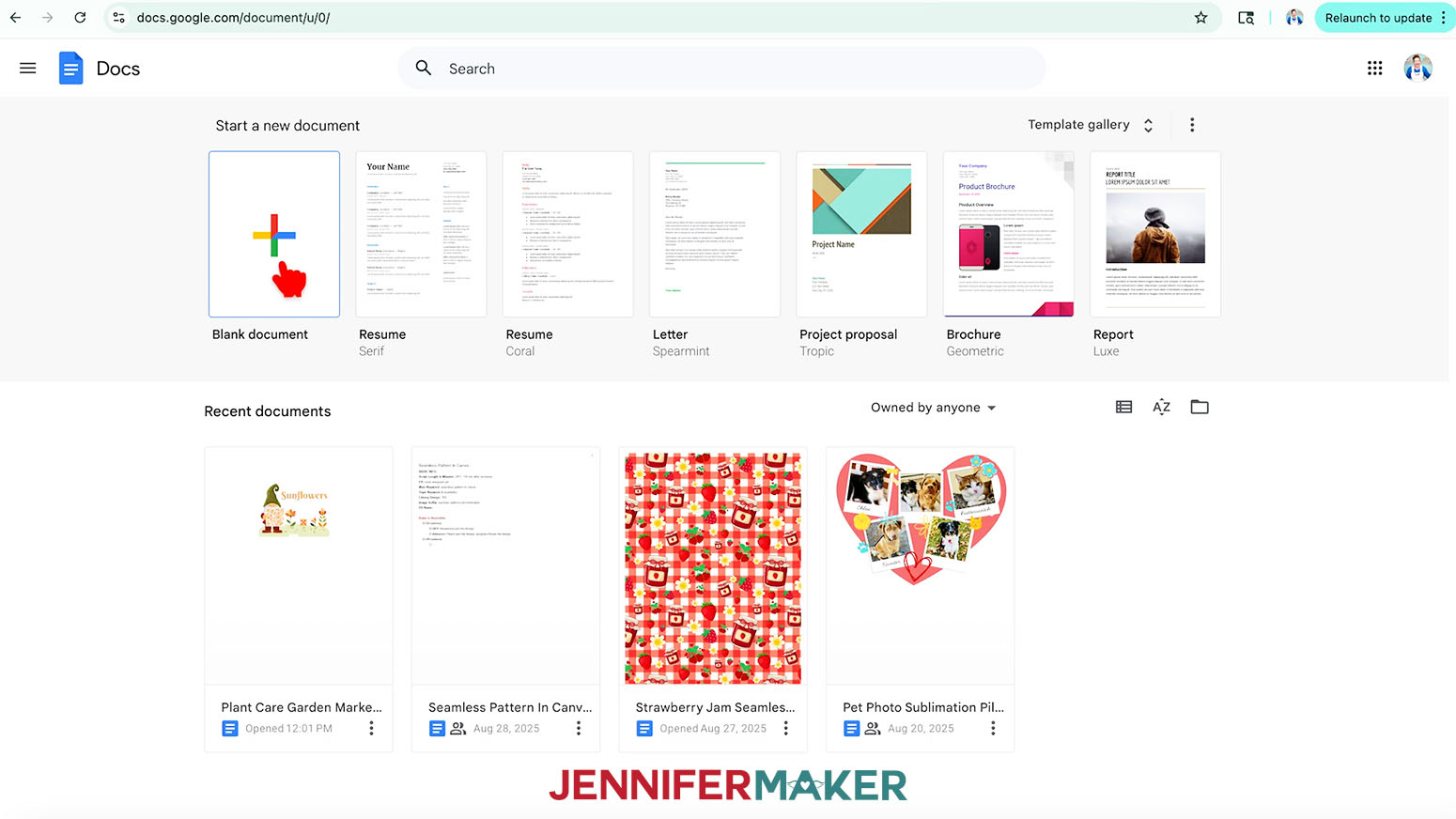Open more options for Pet Photo Sublimation document
Viewport: 1456px width, 819px height.
coord(993,728)
